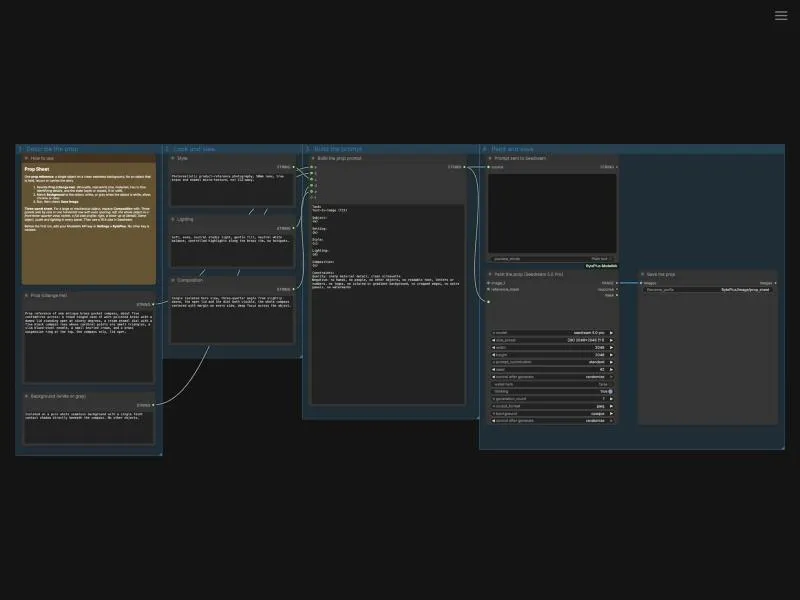Click STRING output dot of Prop node
This screenshot has height=600, width=800.
tap(153, 305)
